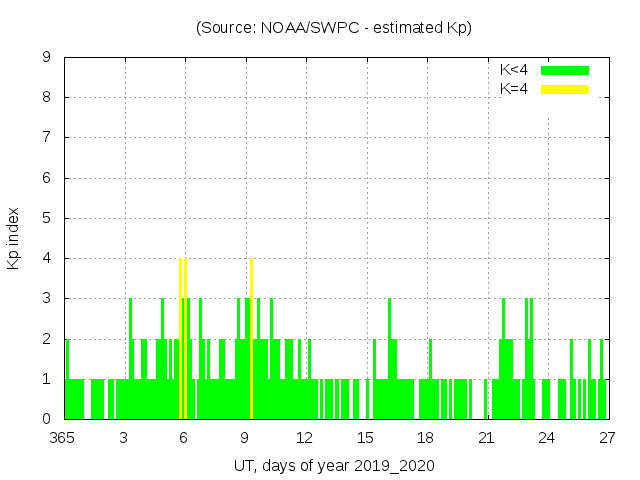Click the NOAA/SWPC source title text

coord(334,28)
